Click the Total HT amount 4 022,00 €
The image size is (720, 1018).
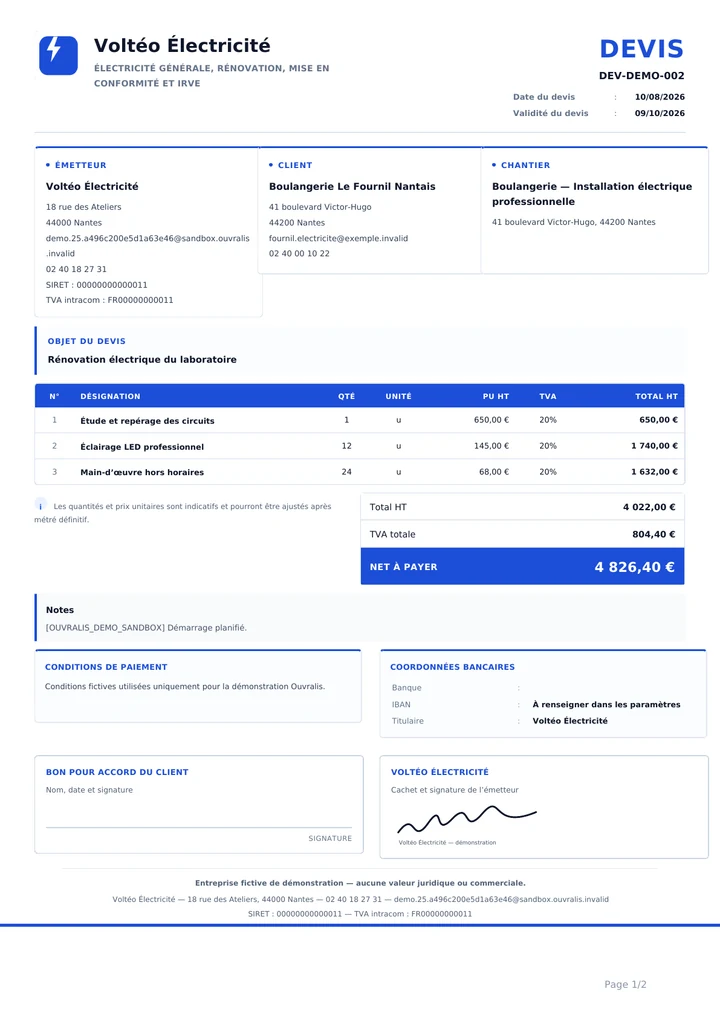649,507
